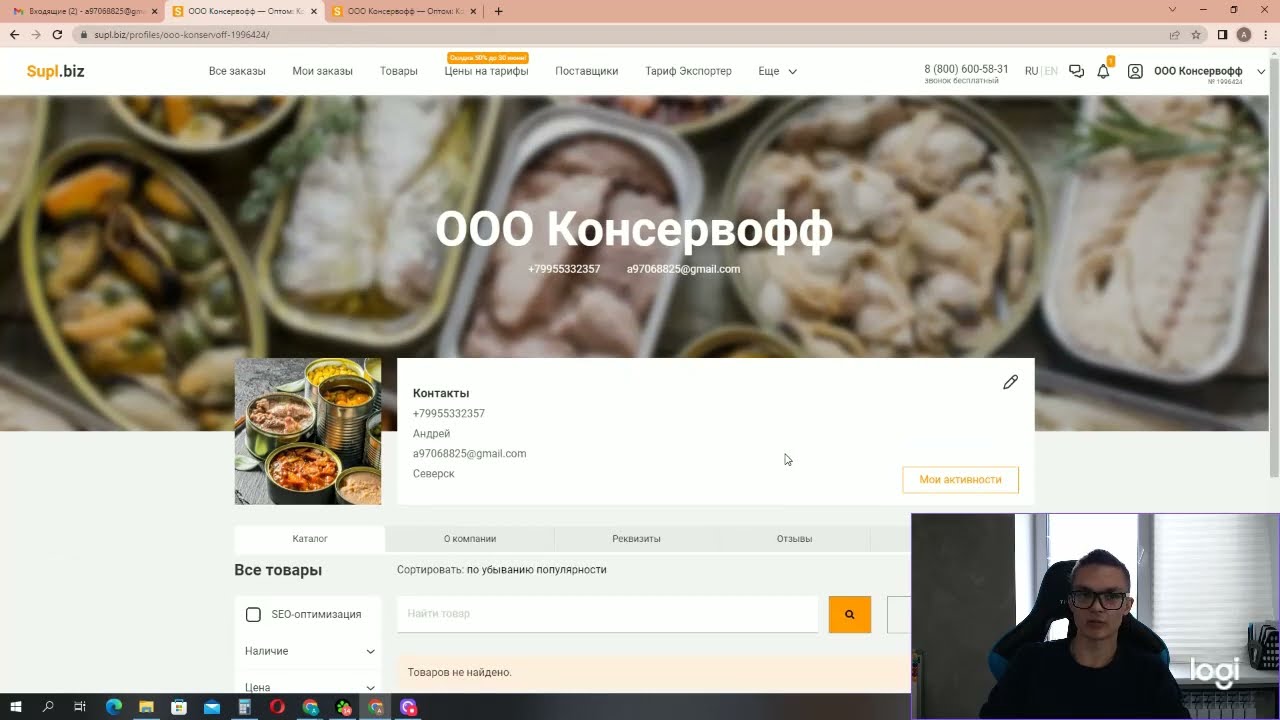Go back with the browser back arrow
Viewport: 1280px width, 720px height.
[14, 34]
